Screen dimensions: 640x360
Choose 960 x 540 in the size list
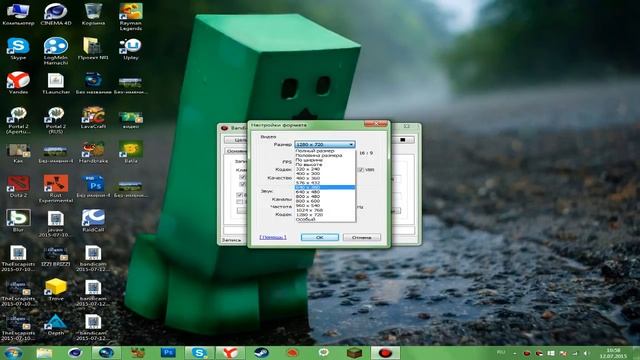(325, 205)
